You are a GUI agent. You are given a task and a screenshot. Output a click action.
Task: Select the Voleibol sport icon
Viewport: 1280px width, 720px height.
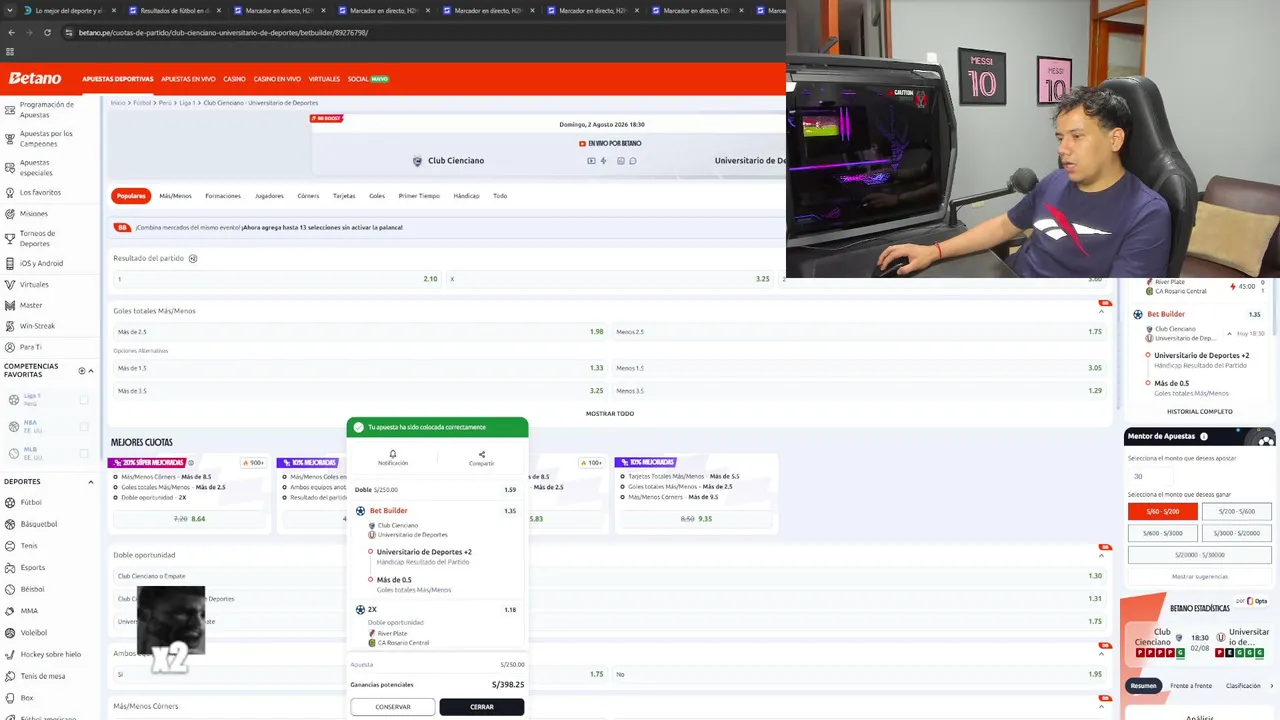10,632
